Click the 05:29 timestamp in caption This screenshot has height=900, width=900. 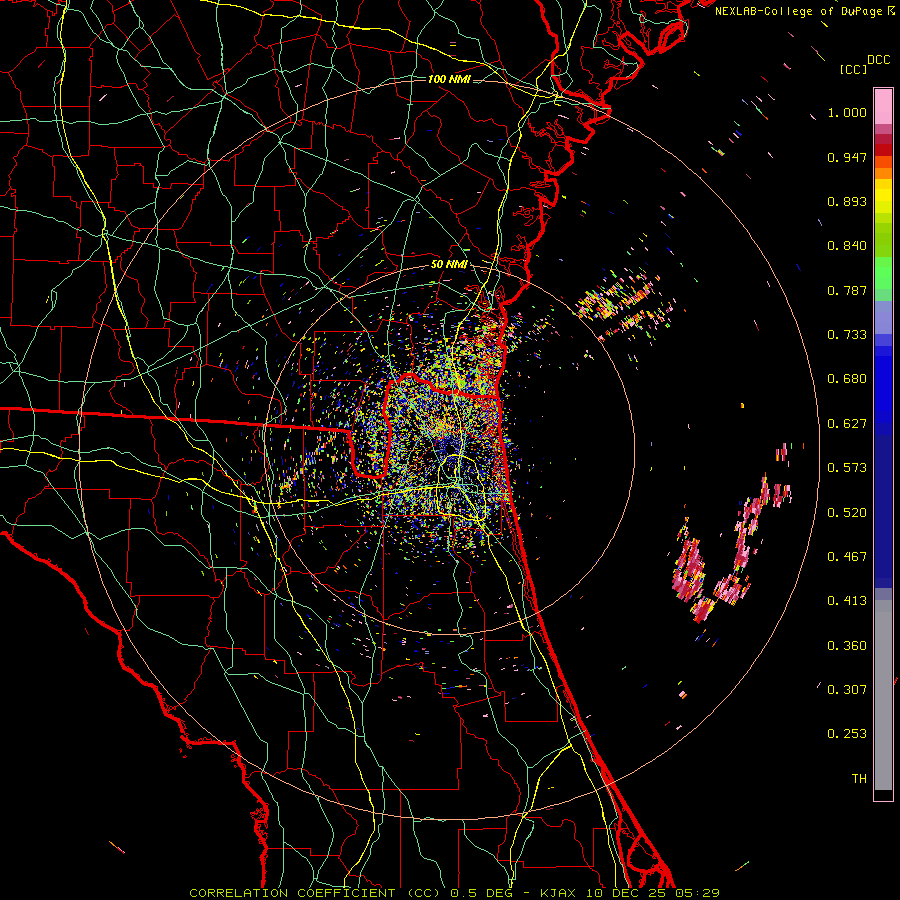(697, 893)
